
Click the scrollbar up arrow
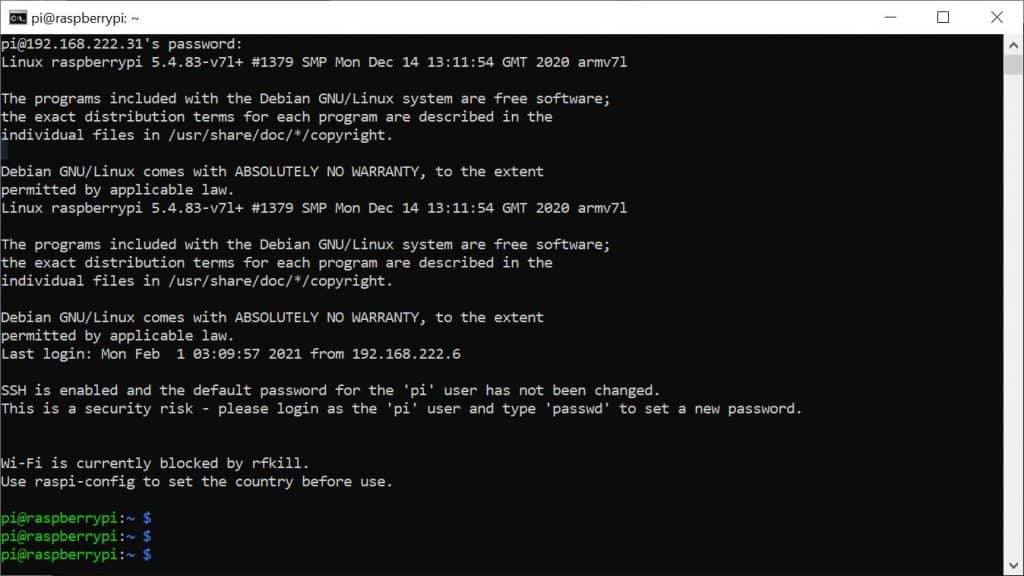1014,44
